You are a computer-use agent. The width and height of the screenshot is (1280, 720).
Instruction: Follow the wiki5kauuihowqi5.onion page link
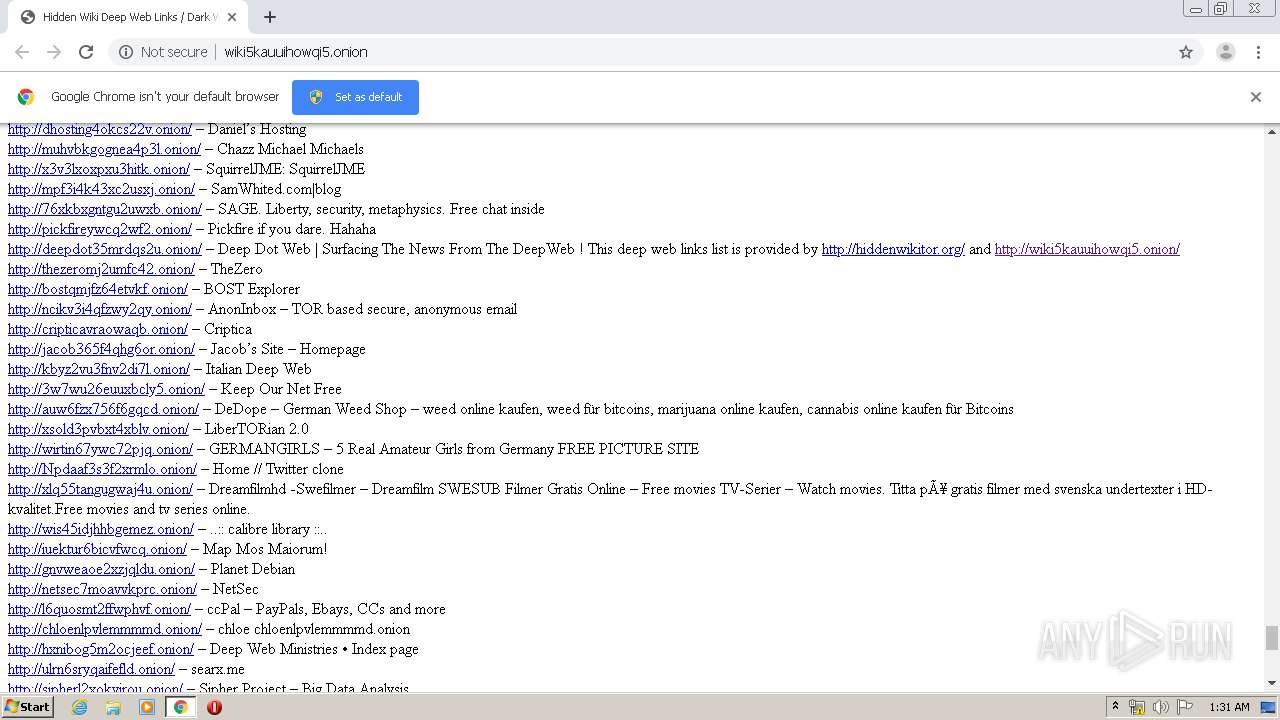[x=1087, y=249]
